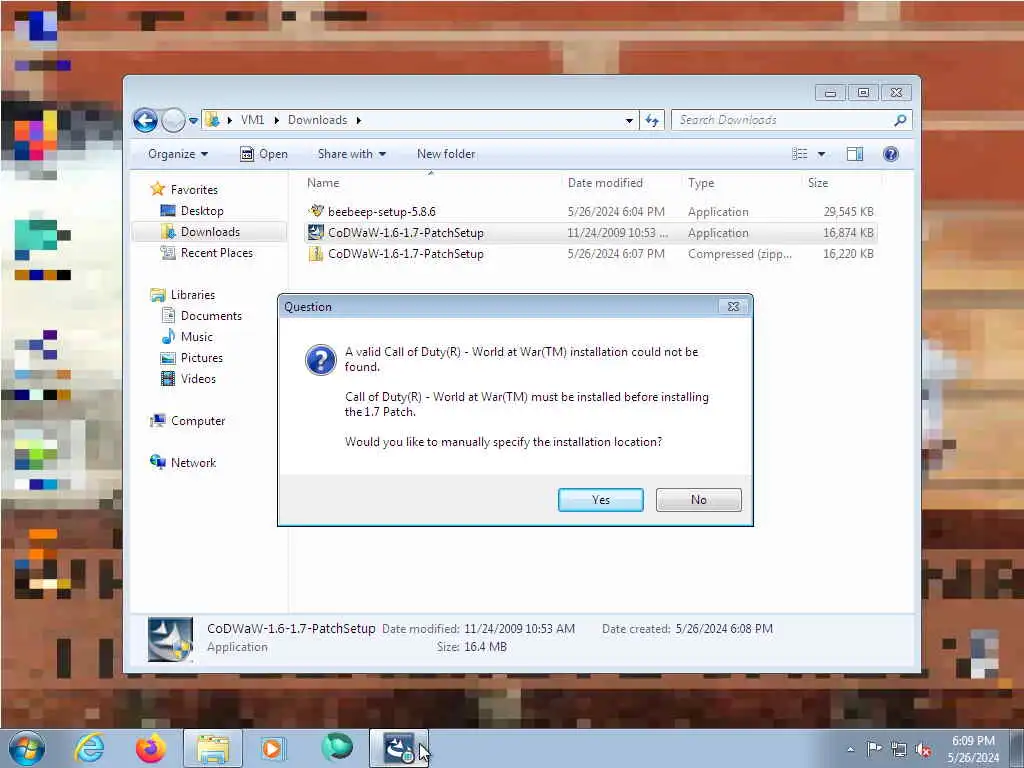This screenshot has width=1024, height=768.
Task: Click the network tray icon
Action: [899, 749]
